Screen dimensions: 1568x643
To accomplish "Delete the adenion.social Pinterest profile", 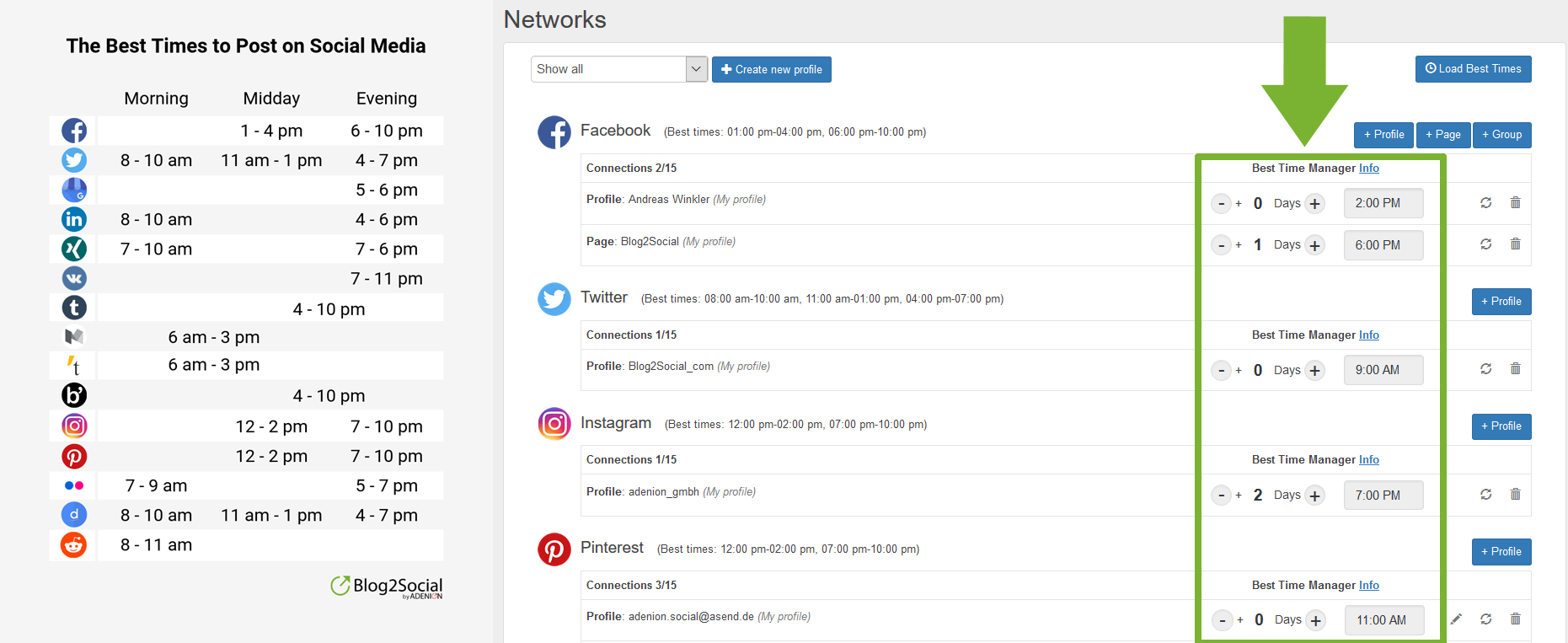I will [x=1516, y=619].
